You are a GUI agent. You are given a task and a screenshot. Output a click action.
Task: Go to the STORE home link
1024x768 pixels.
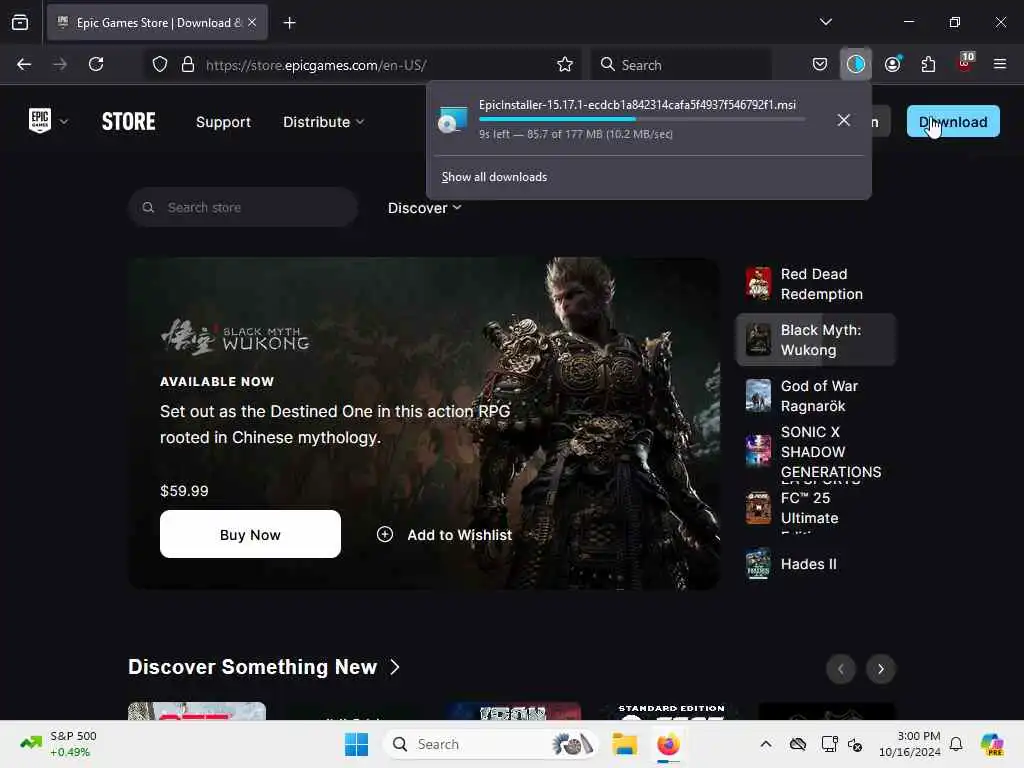pos(129,121)
